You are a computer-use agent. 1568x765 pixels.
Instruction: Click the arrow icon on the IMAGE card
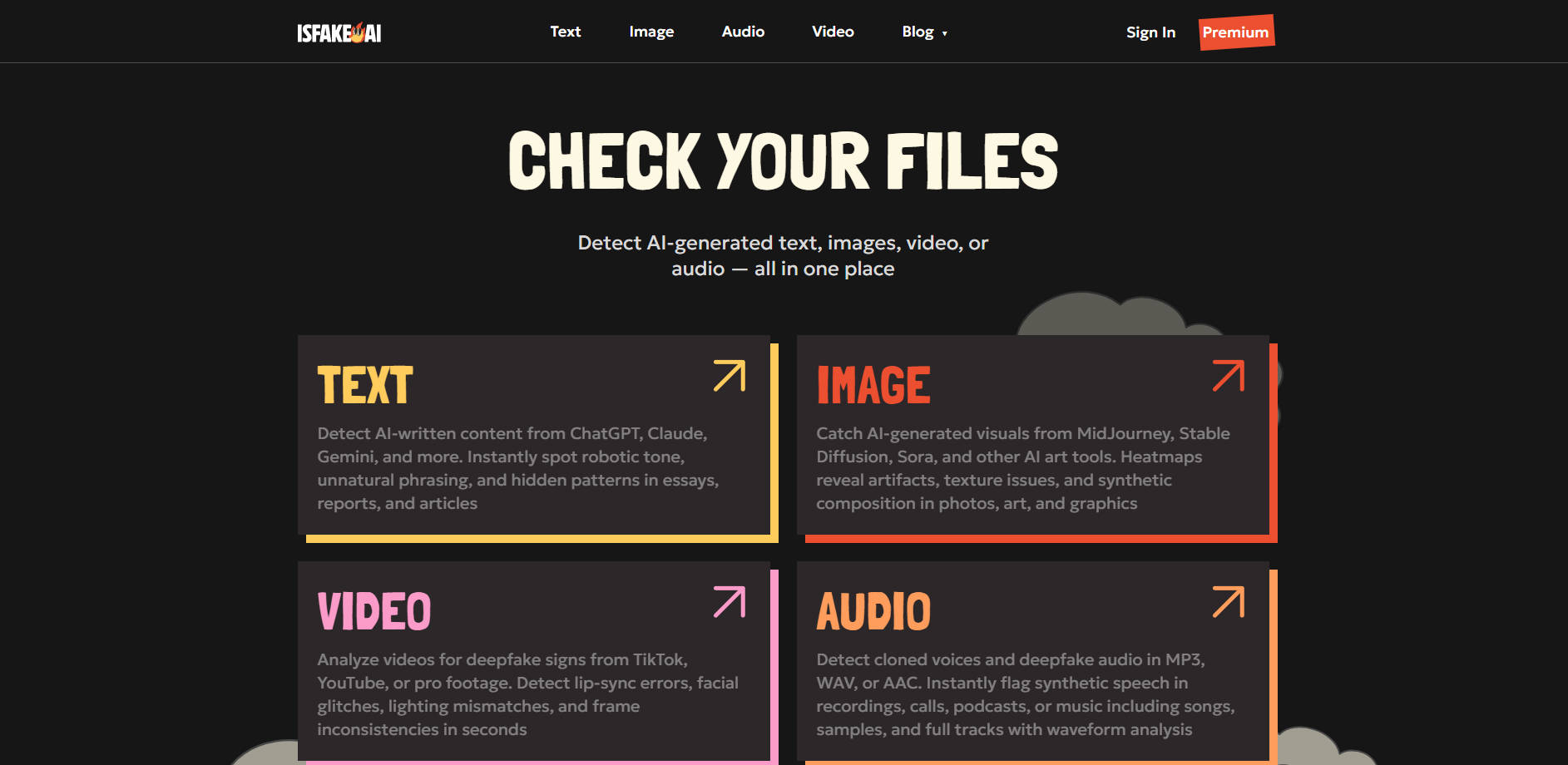click(1228, 376)
